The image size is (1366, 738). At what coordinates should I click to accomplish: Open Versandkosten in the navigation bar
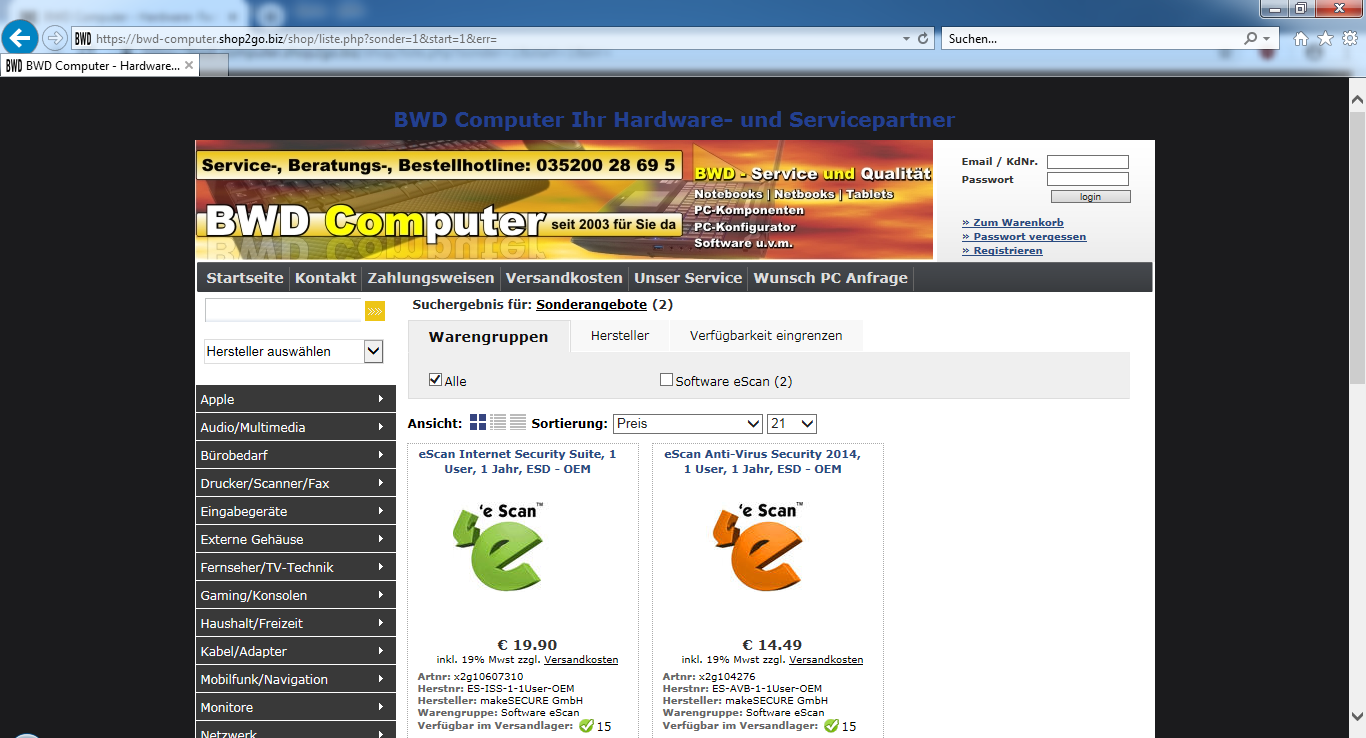pyautogui.click(x=564, y=278)
